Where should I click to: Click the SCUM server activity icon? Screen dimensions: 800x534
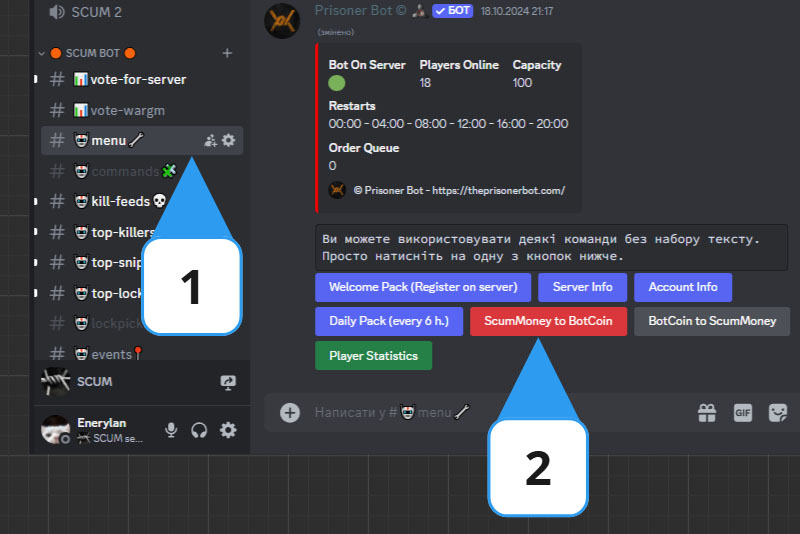(x=56, y=382)
